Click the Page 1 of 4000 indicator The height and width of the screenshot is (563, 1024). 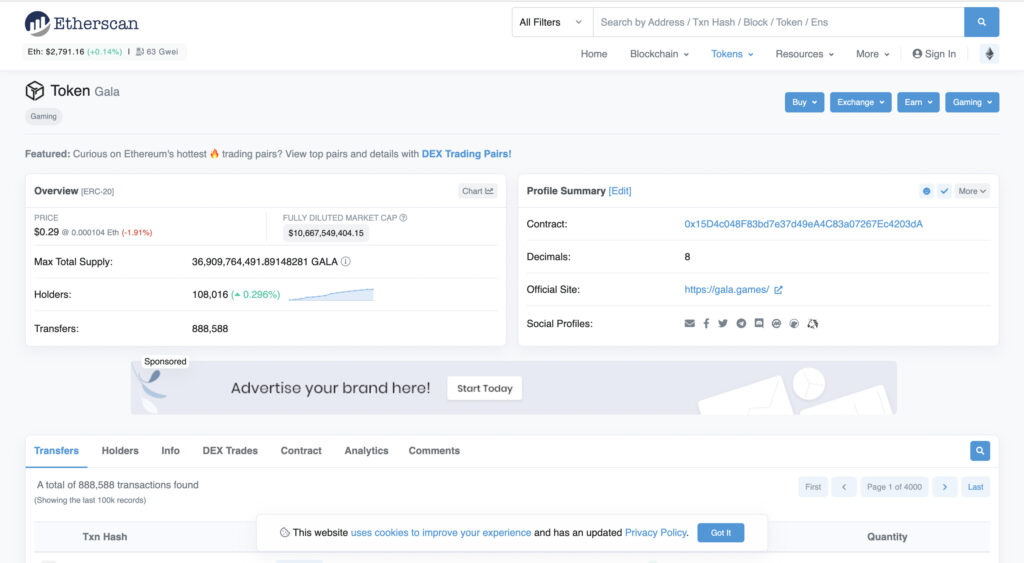(x=894, y=487)
